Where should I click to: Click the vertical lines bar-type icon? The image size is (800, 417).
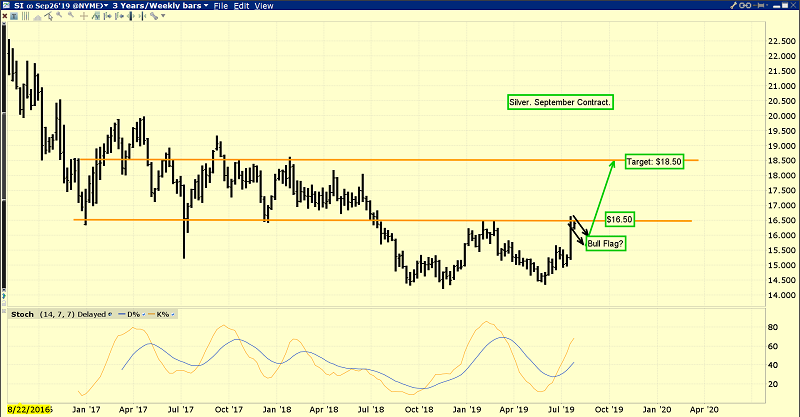pos(25,16)
